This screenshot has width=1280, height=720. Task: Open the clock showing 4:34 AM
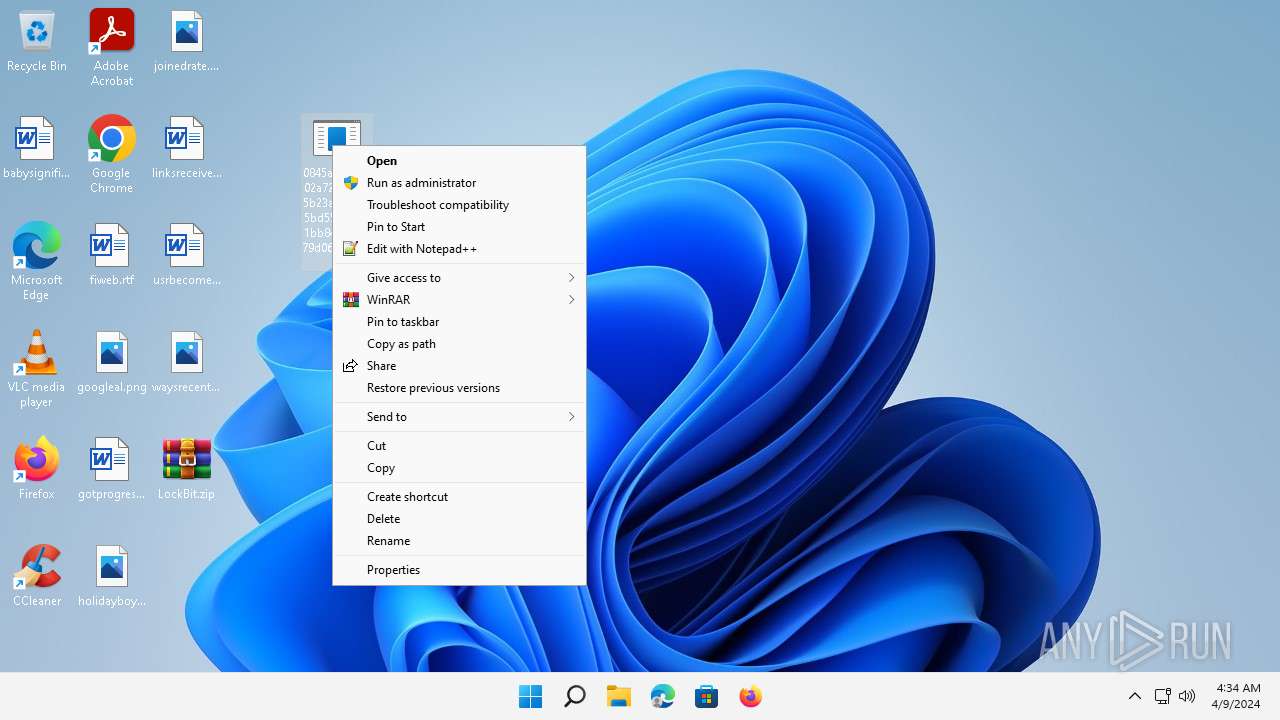pyautogui.click(x=1237, y=696)
